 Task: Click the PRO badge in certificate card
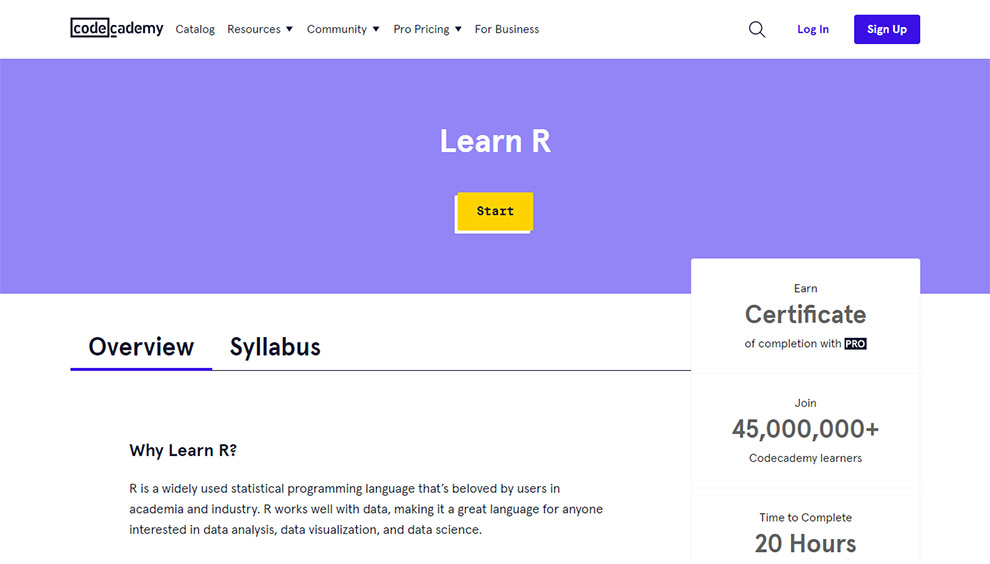coord(855,344)
